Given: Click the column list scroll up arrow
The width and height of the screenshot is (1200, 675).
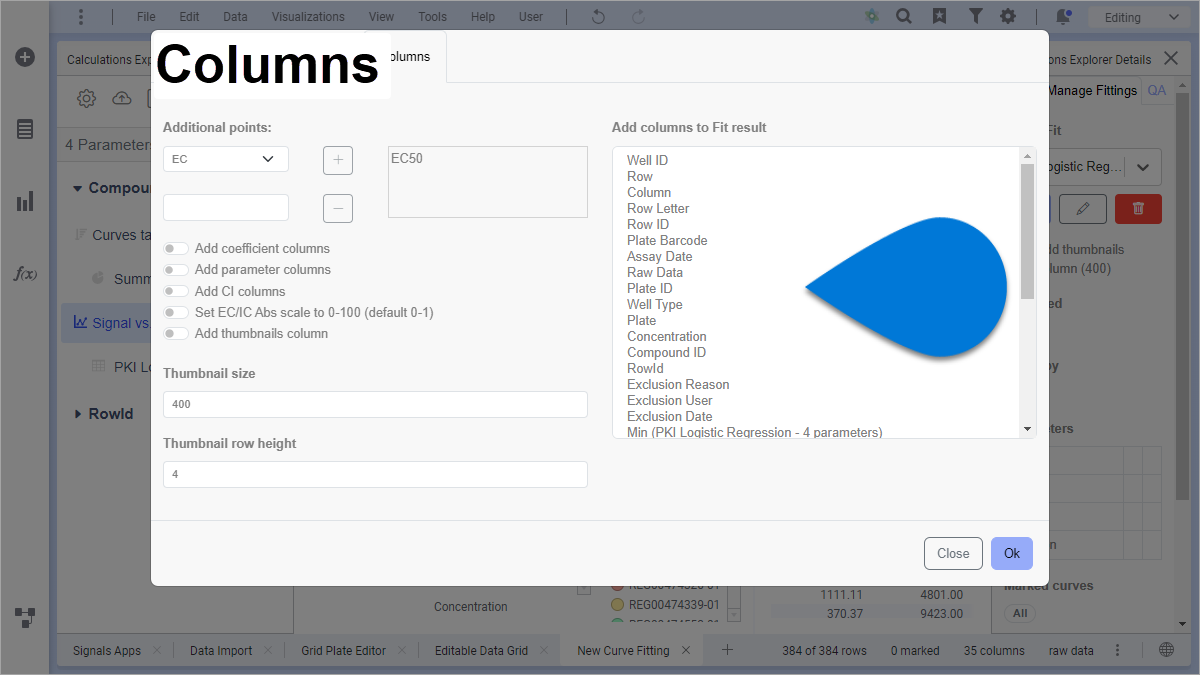Looking at the screenshot, I should (1027, 156).
